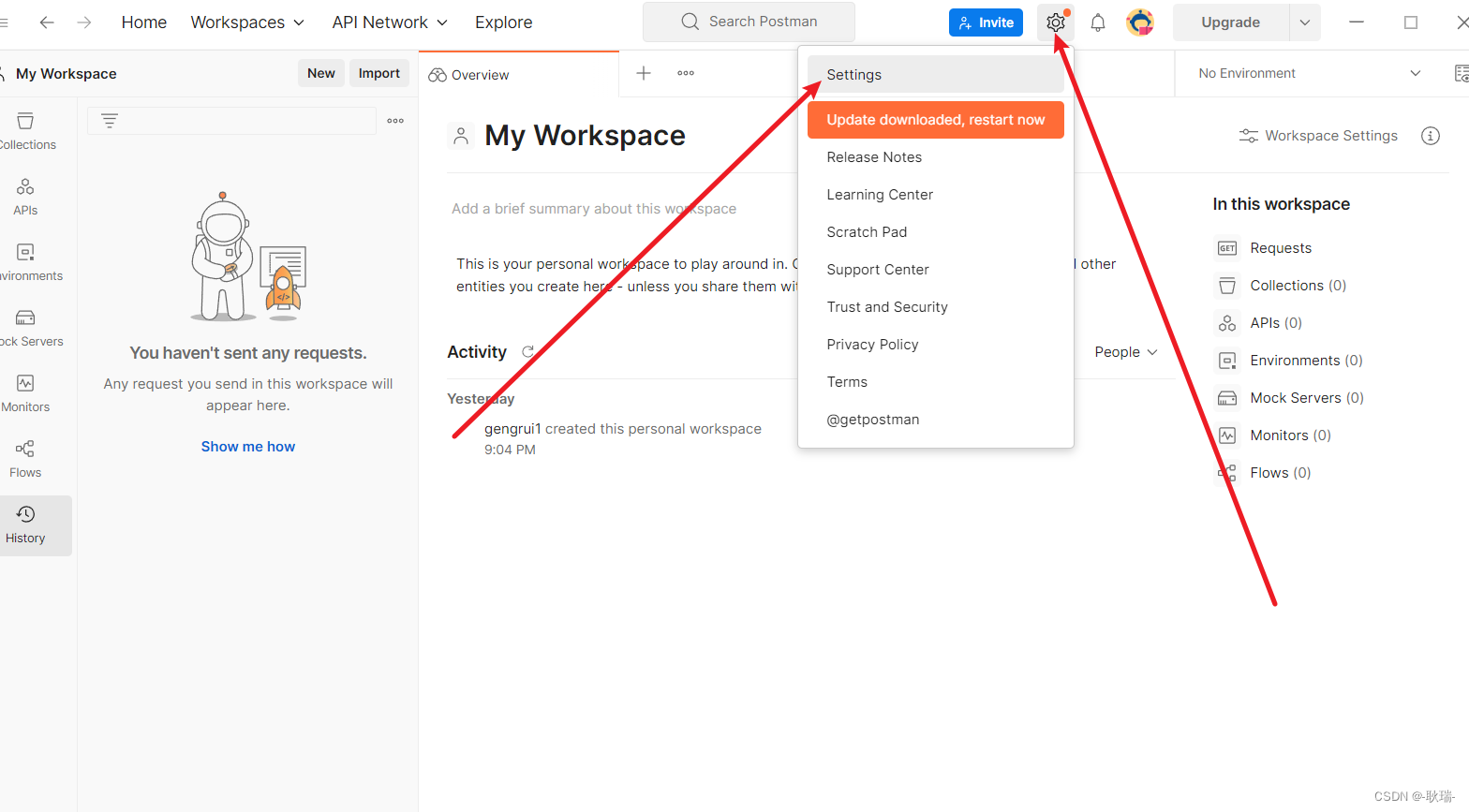Expand the API Network dropdown
The image size is (1469, 812).
point(390,22)
